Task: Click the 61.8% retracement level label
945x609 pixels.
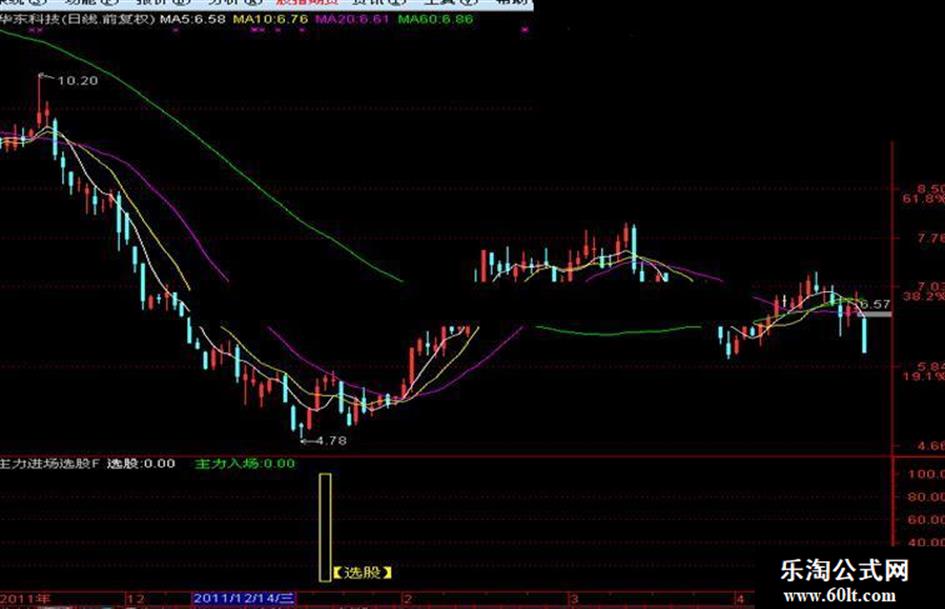Action: click(x=923, y=198)
